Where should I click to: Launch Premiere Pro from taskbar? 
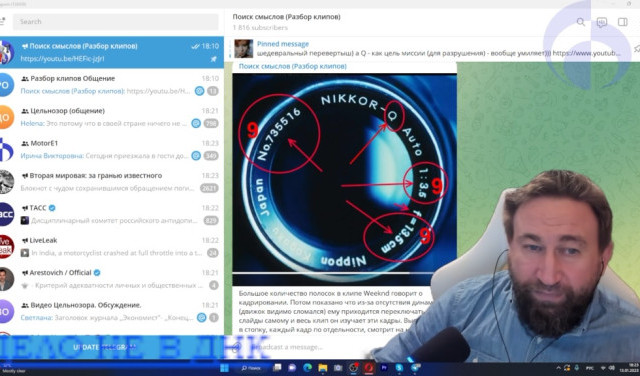(x=384, y=368)
